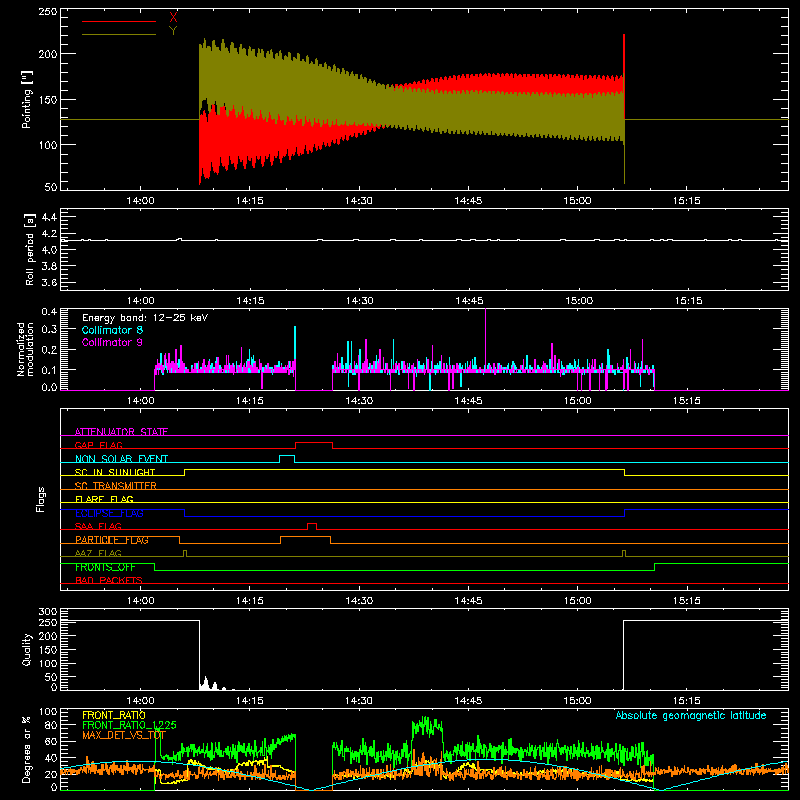Select the red X legend line sample
800x800 pixels.
119,21
